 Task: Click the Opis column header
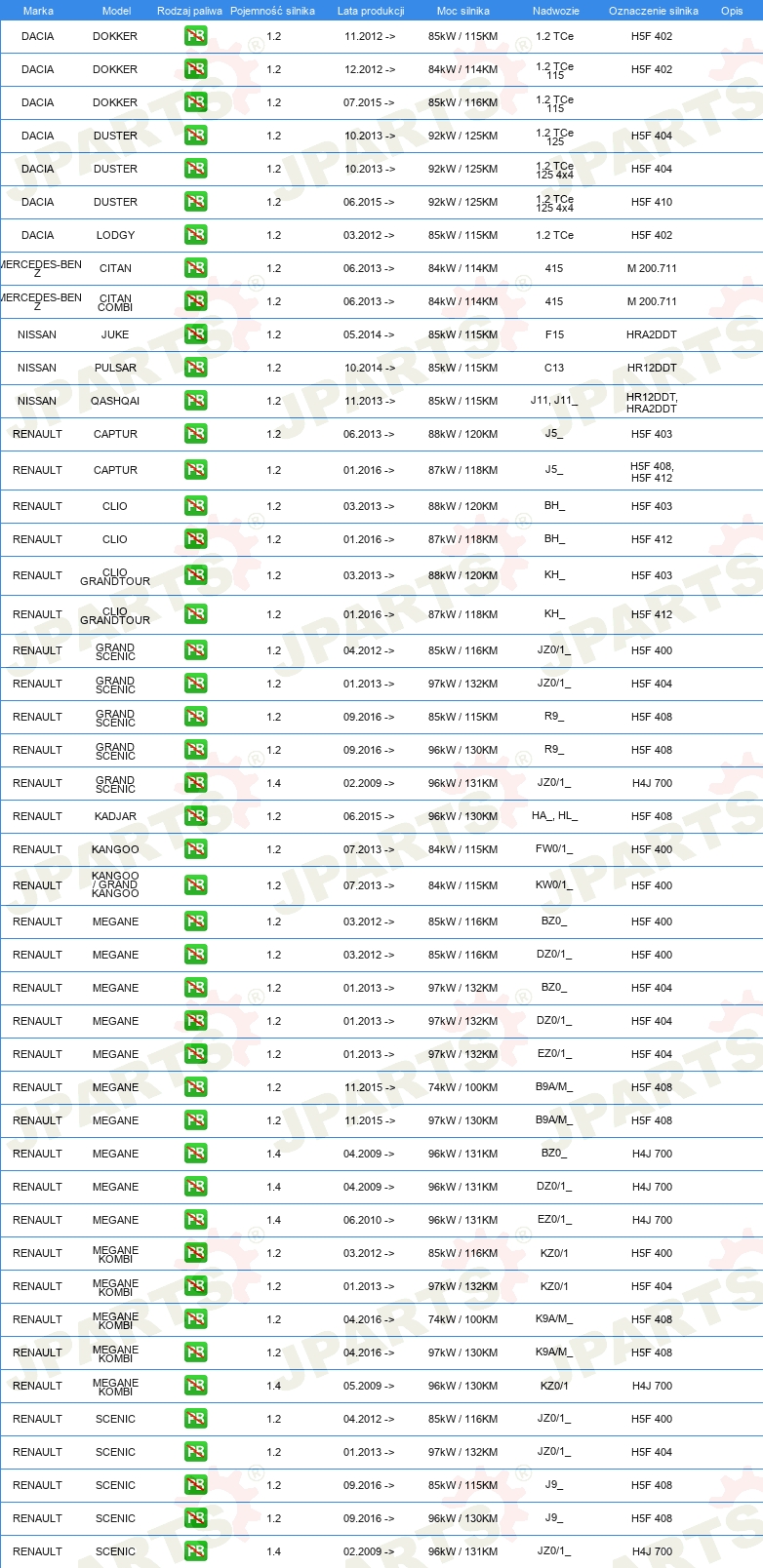tap(732, 11)
